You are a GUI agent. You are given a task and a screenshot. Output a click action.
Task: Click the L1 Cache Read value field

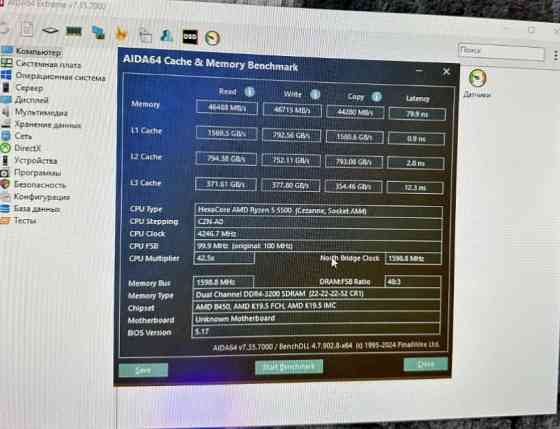pos(226,133)
